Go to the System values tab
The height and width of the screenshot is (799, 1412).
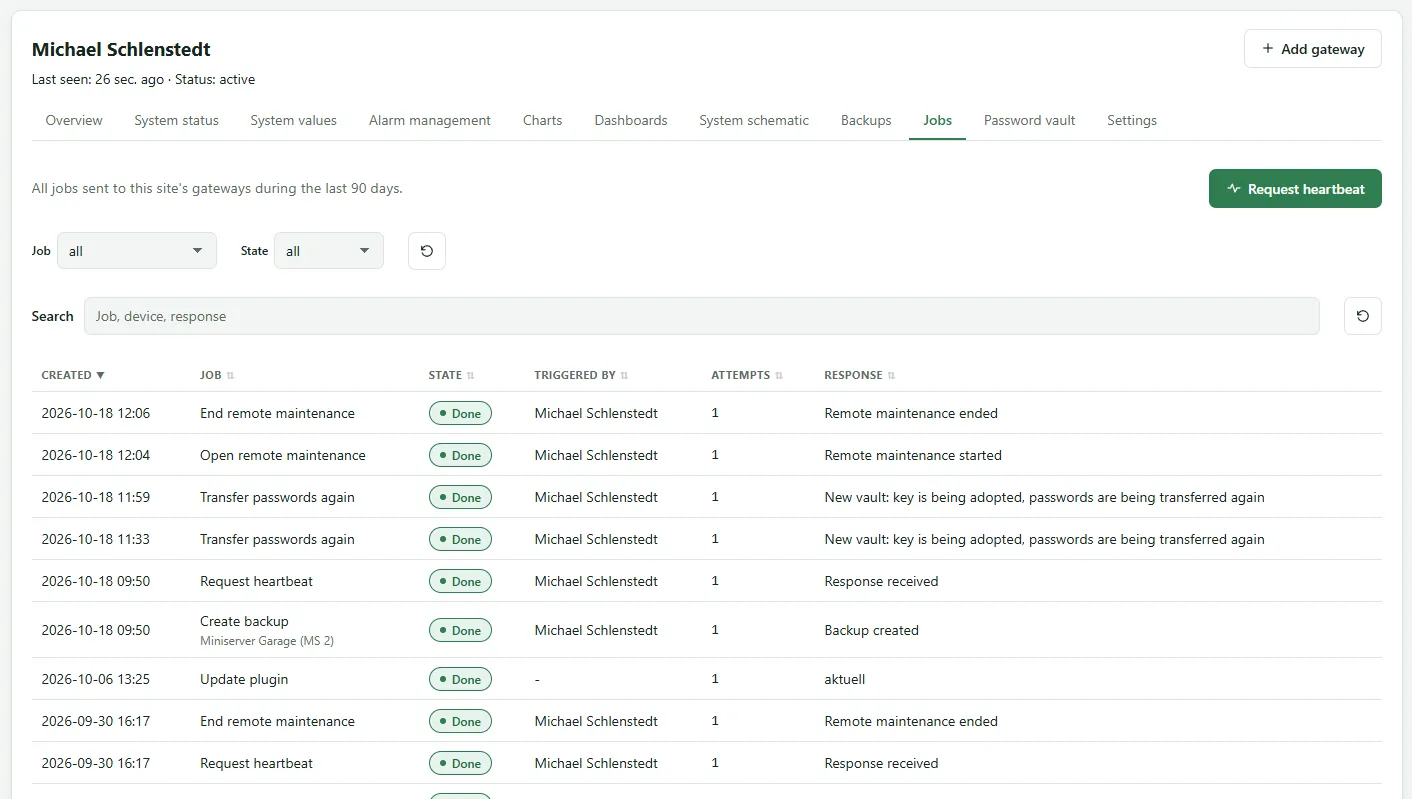pyautogui.click(x=293, y=120)
